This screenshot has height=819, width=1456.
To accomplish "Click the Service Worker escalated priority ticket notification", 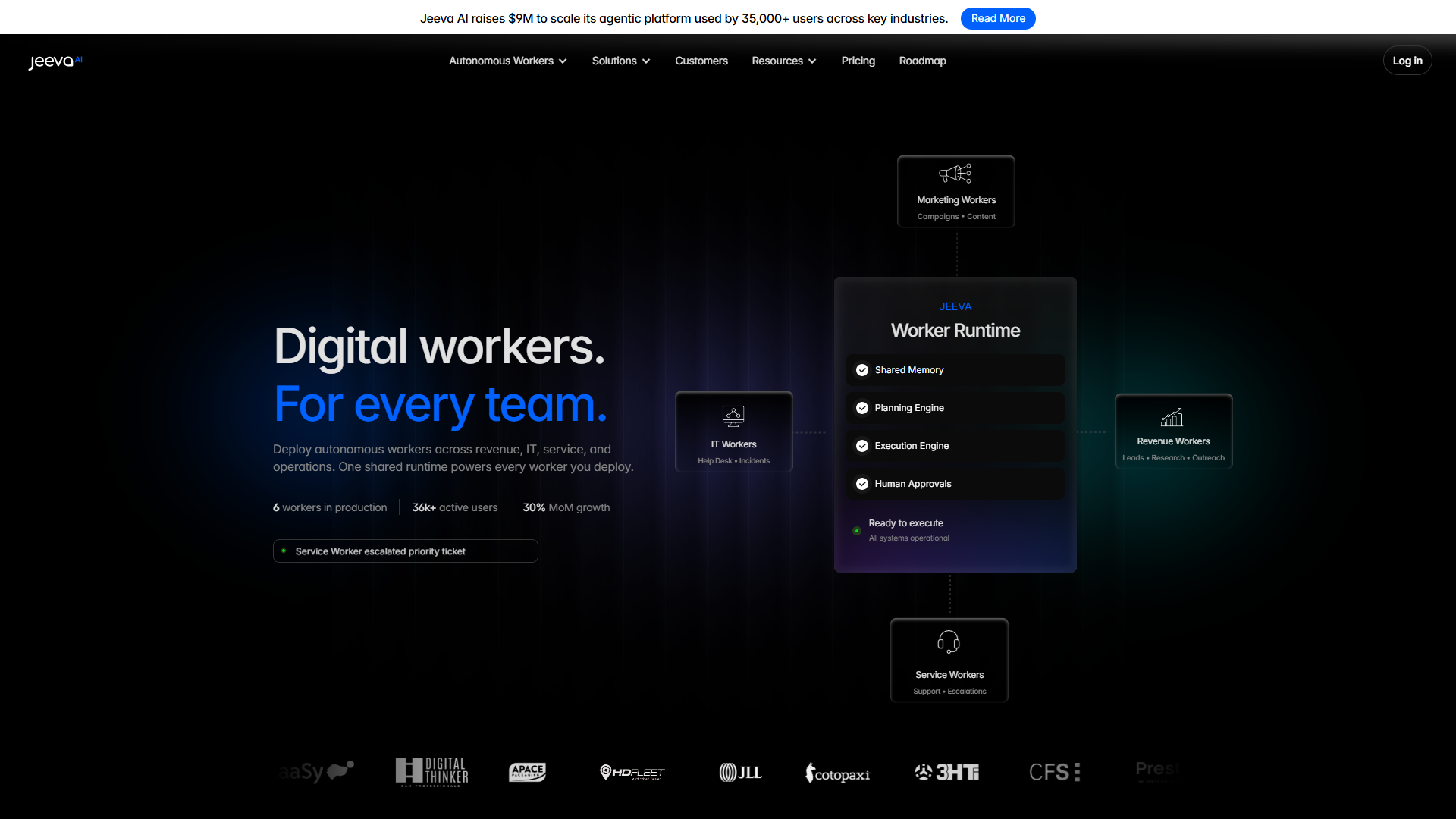I will [406, 551].
